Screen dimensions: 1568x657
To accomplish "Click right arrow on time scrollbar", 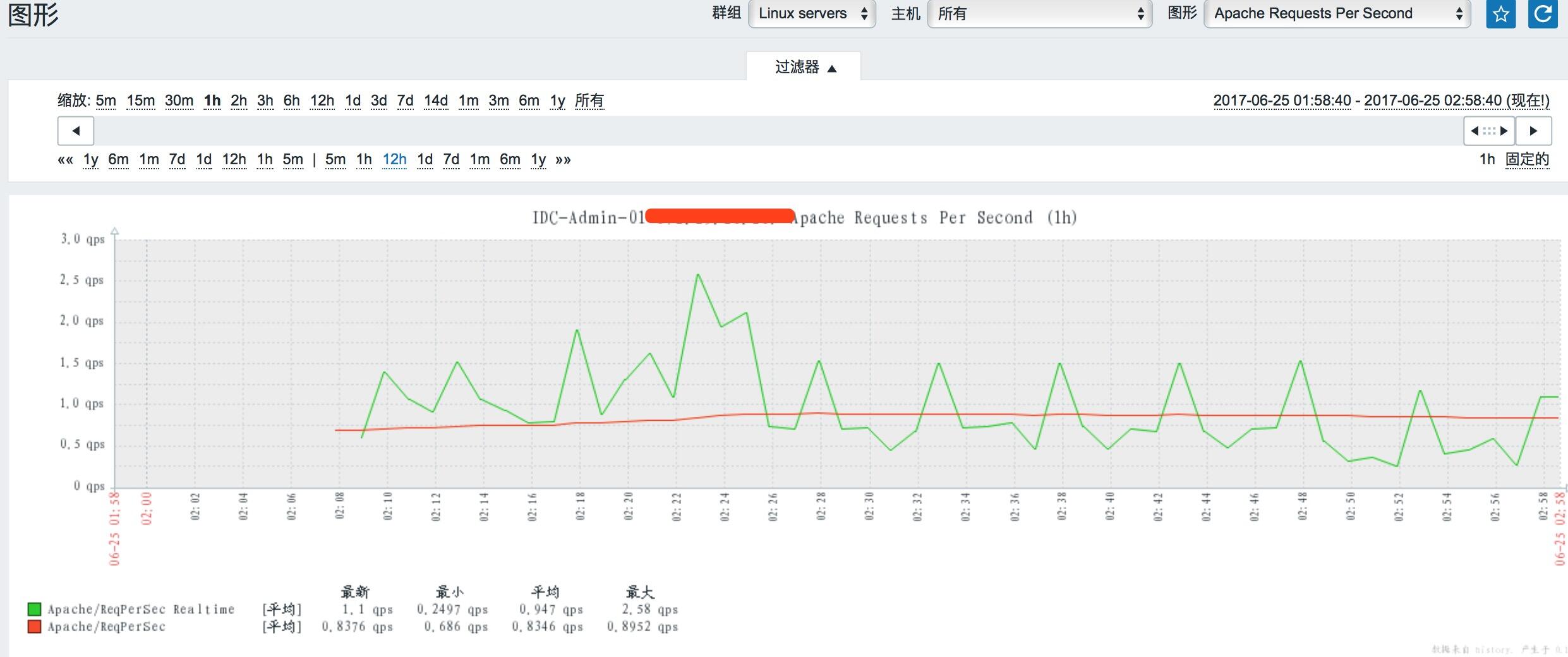I will [x=1533, y=131].
